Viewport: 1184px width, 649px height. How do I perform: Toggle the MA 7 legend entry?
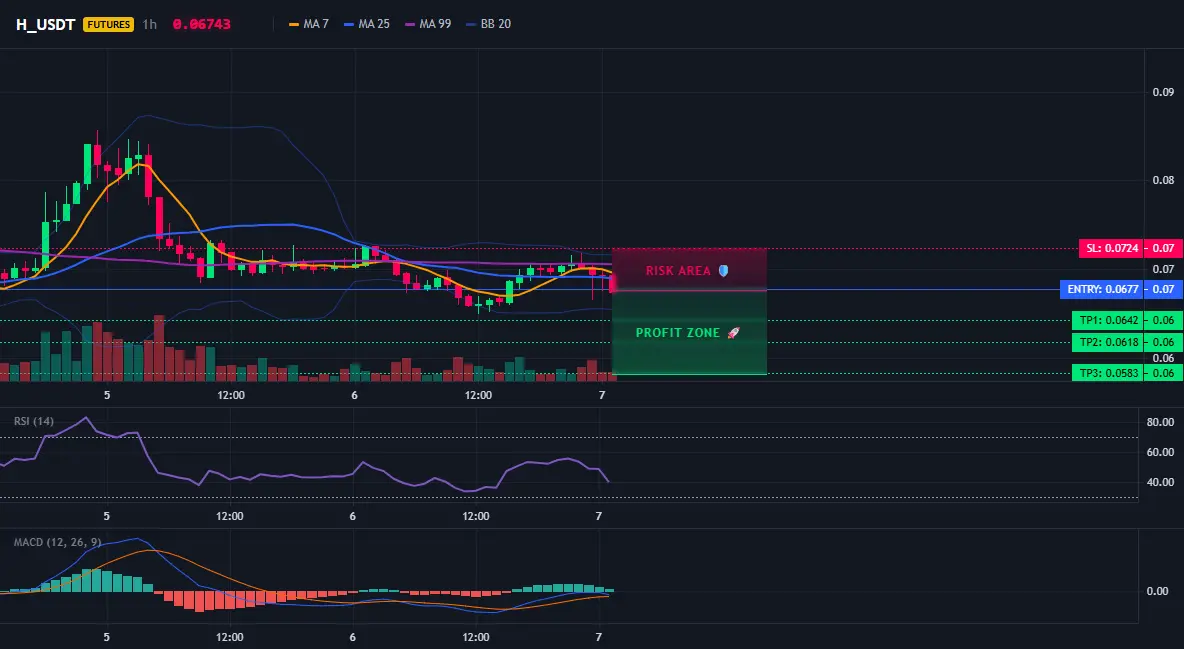tap(309, 24)
